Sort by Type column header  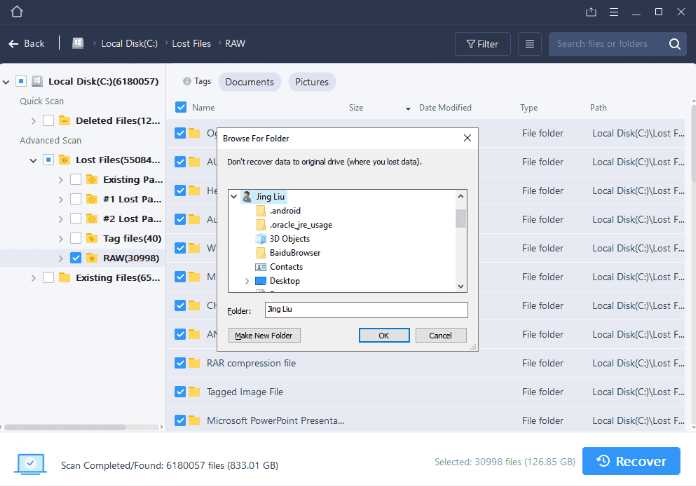(529, 108)
